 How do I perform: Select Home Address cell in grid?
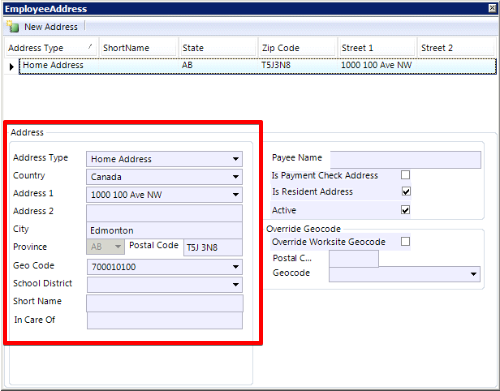[53, 65]
